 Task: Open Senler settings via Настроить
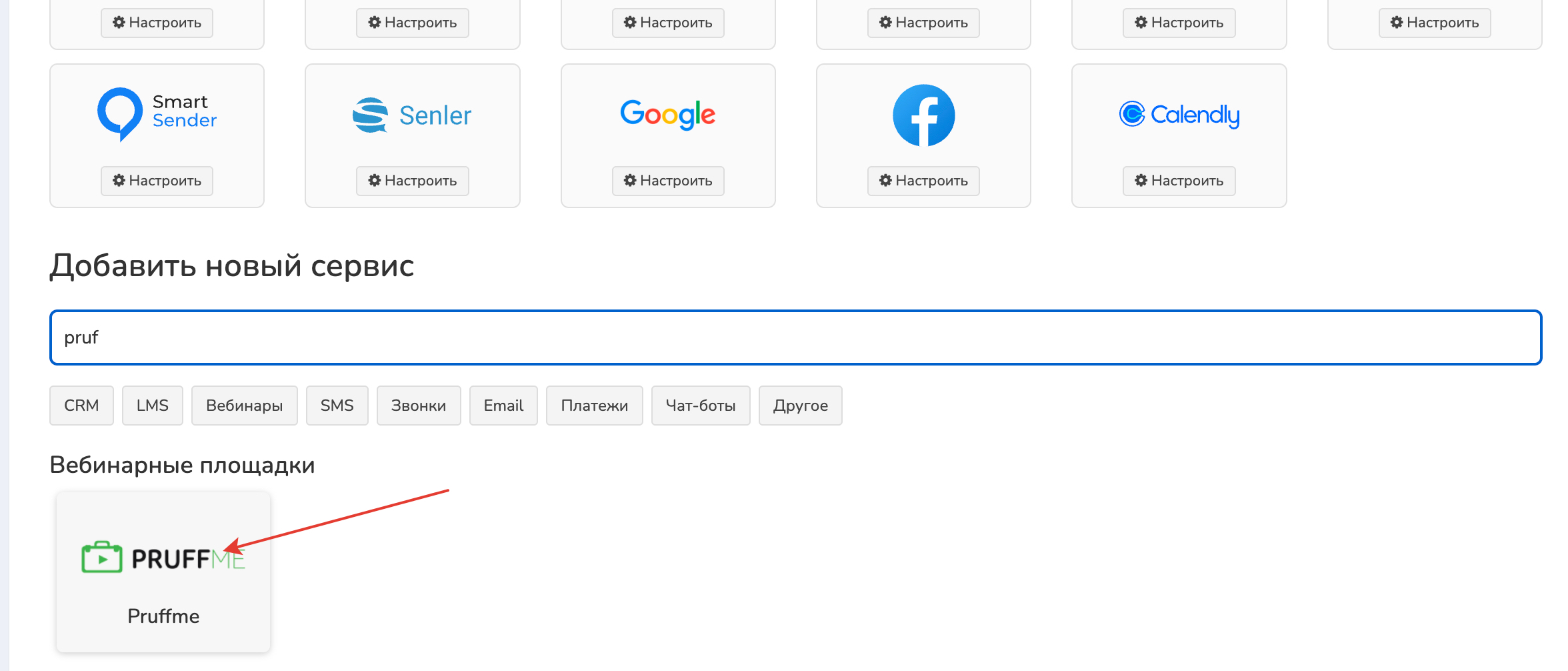point(412,181)
